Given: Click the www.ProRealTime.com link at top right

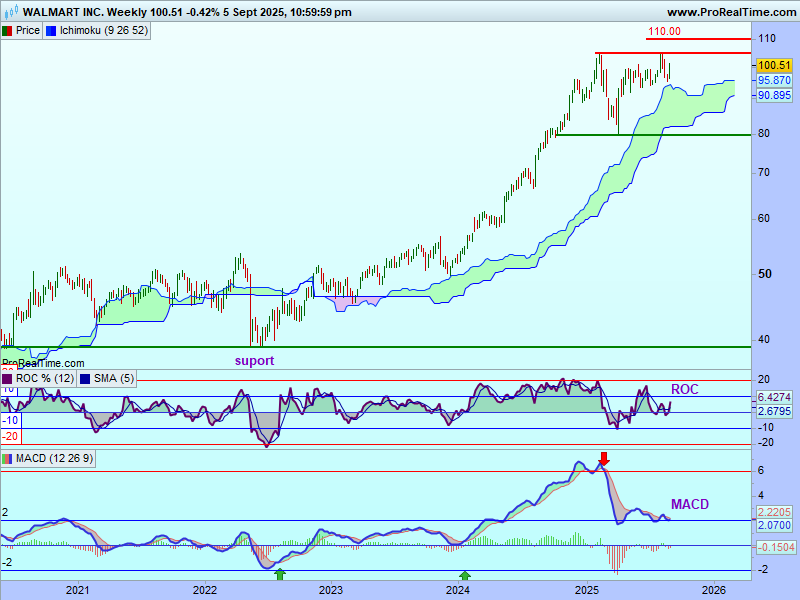Looking at the screenshot, I should 731,12.
